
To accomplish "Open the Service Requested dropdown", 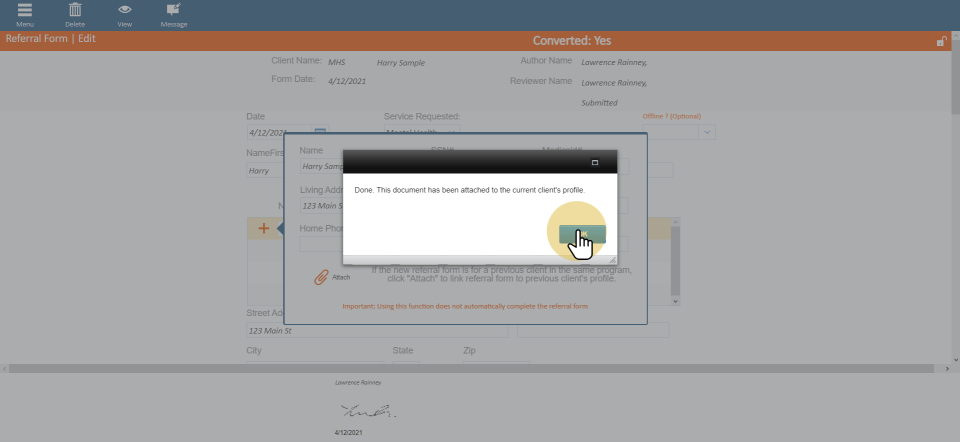I will (x=452, y=132).
